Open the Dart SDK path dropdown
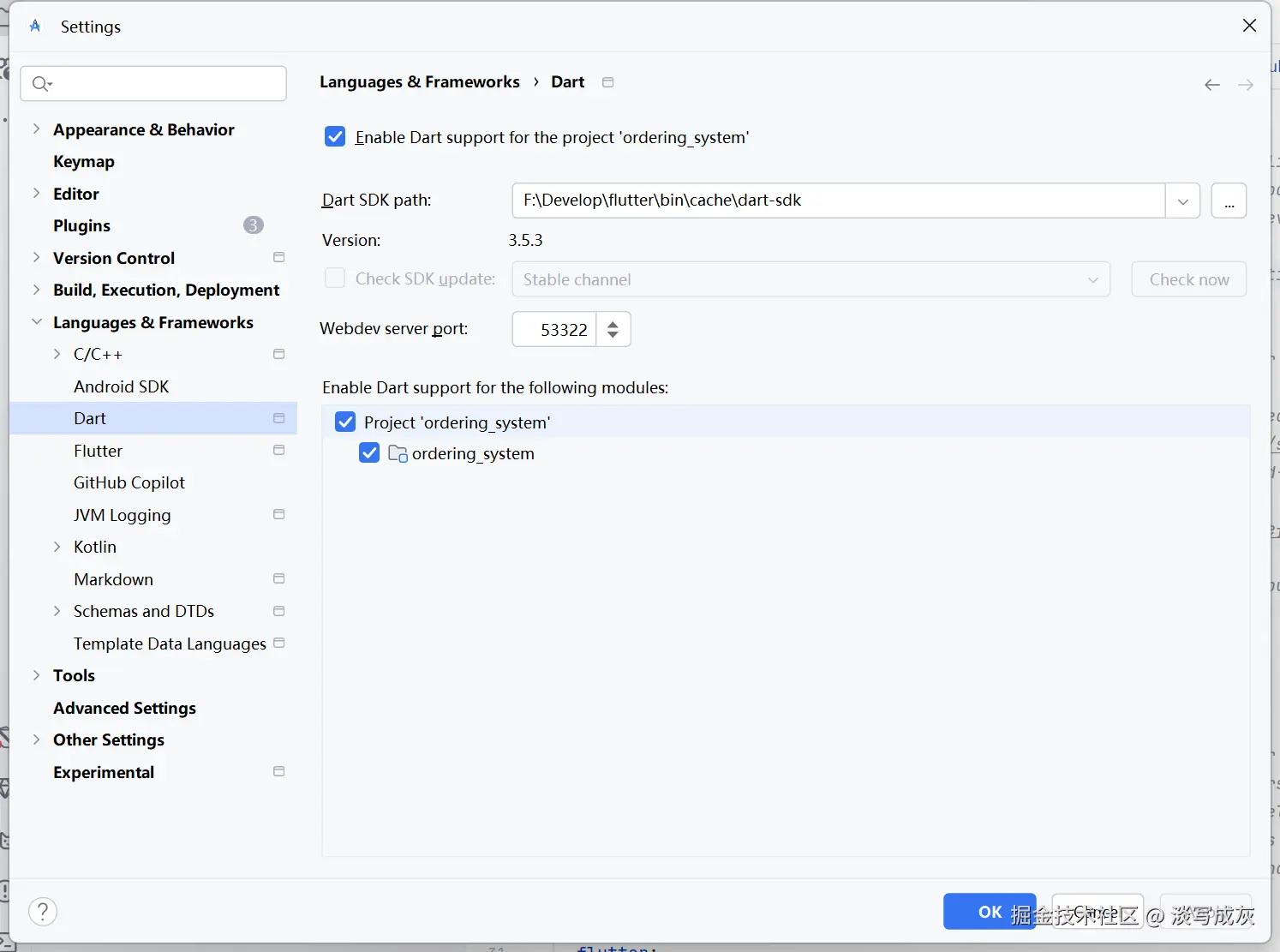 [1182, 201]
